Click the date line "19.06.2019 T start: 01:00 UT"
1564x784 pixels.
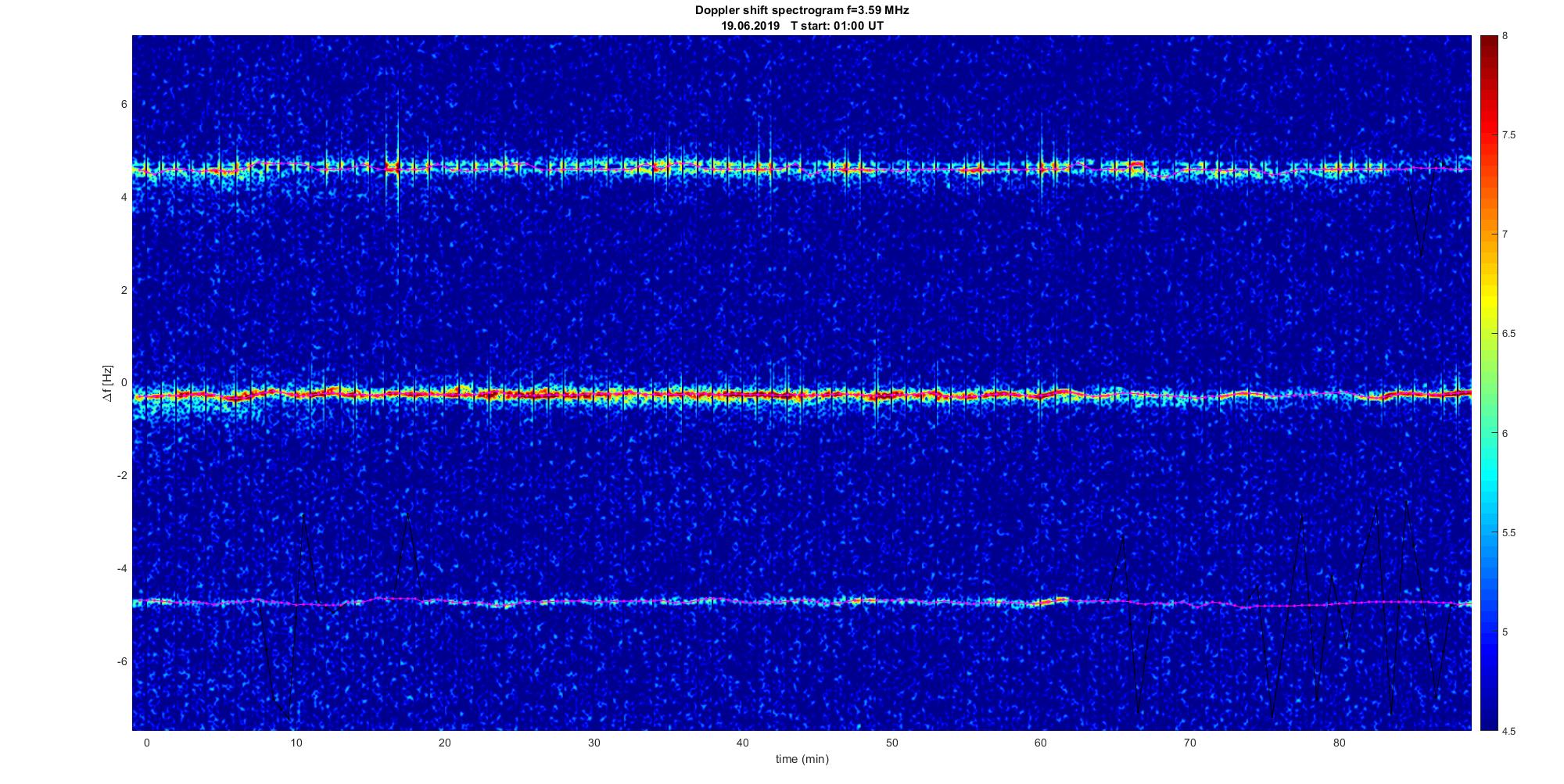pos(802,25)
